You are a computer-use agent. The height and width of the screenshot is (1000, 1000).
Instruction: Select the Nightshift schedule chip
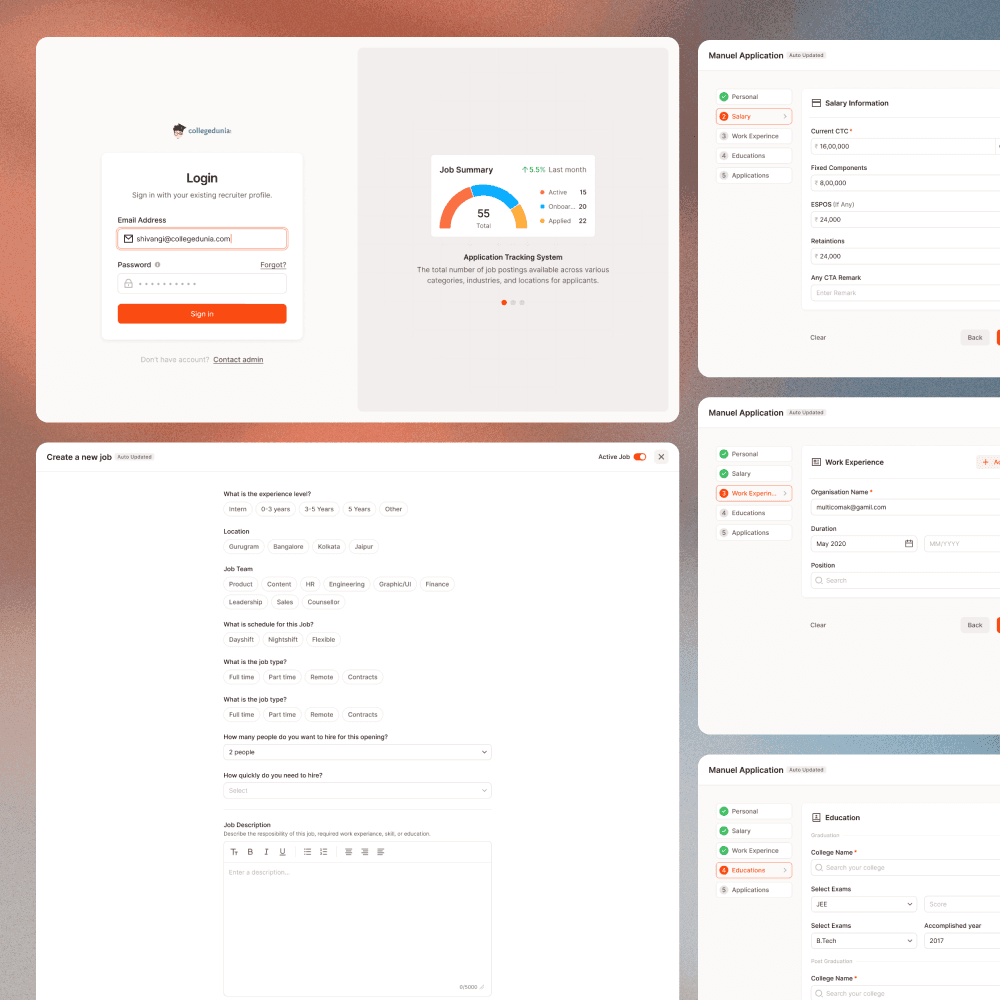[283, 640]
